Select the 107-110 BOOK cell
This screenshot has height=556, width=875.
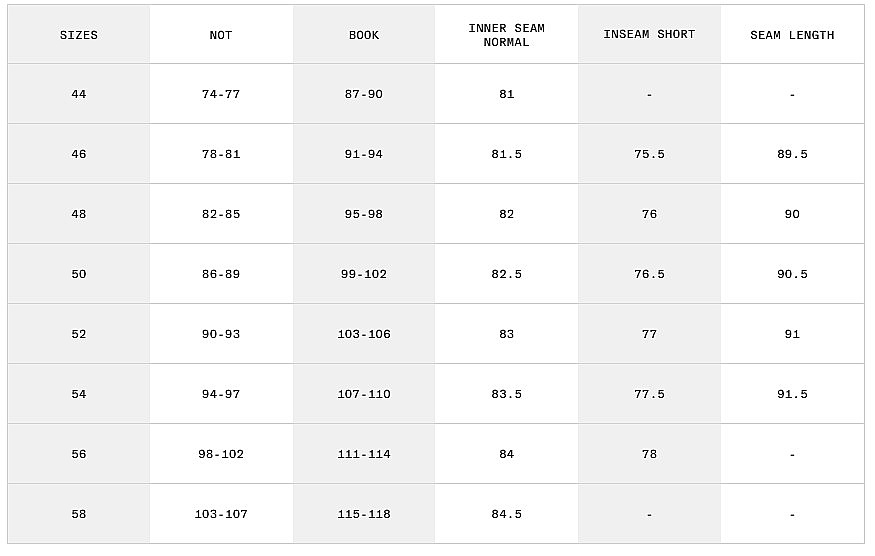tap(364, 394)
